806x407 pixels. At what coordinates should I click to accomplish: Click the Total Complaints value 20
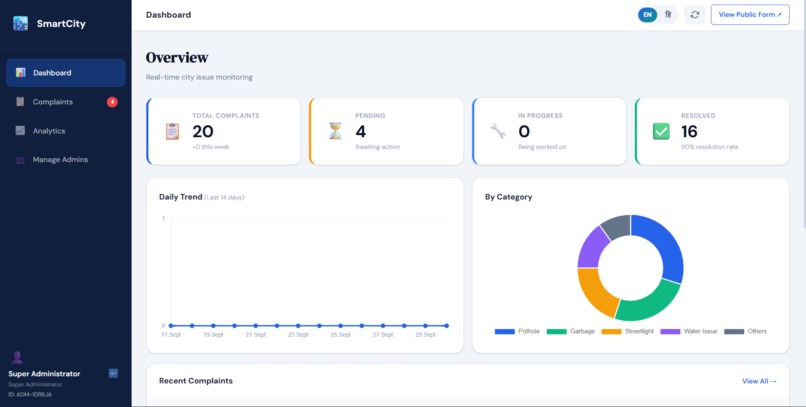[x=203, y=132]
